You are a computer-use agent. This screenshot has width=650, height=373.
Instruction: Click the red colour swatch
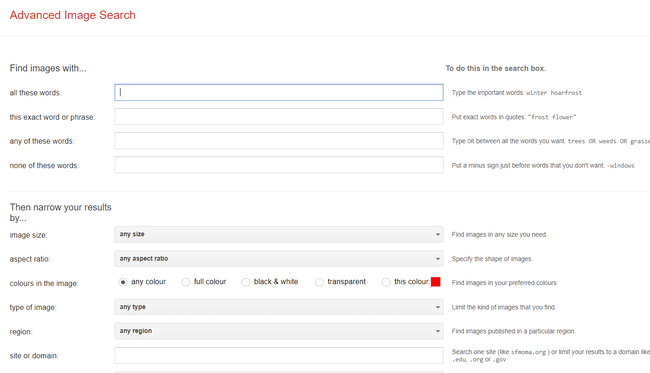pyautogui.click(x=435, y=282)
